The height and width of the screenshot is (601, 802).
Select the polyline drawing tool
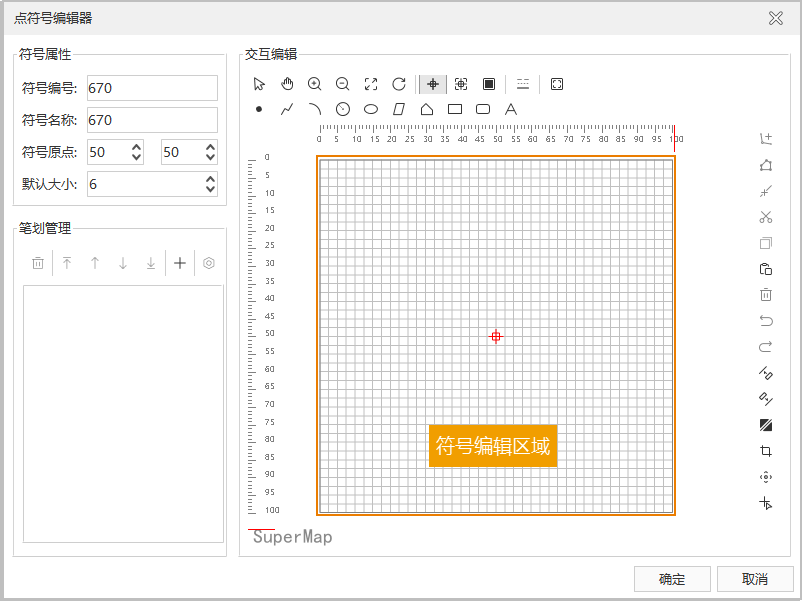pyautogui.click(x=287, y=109)
